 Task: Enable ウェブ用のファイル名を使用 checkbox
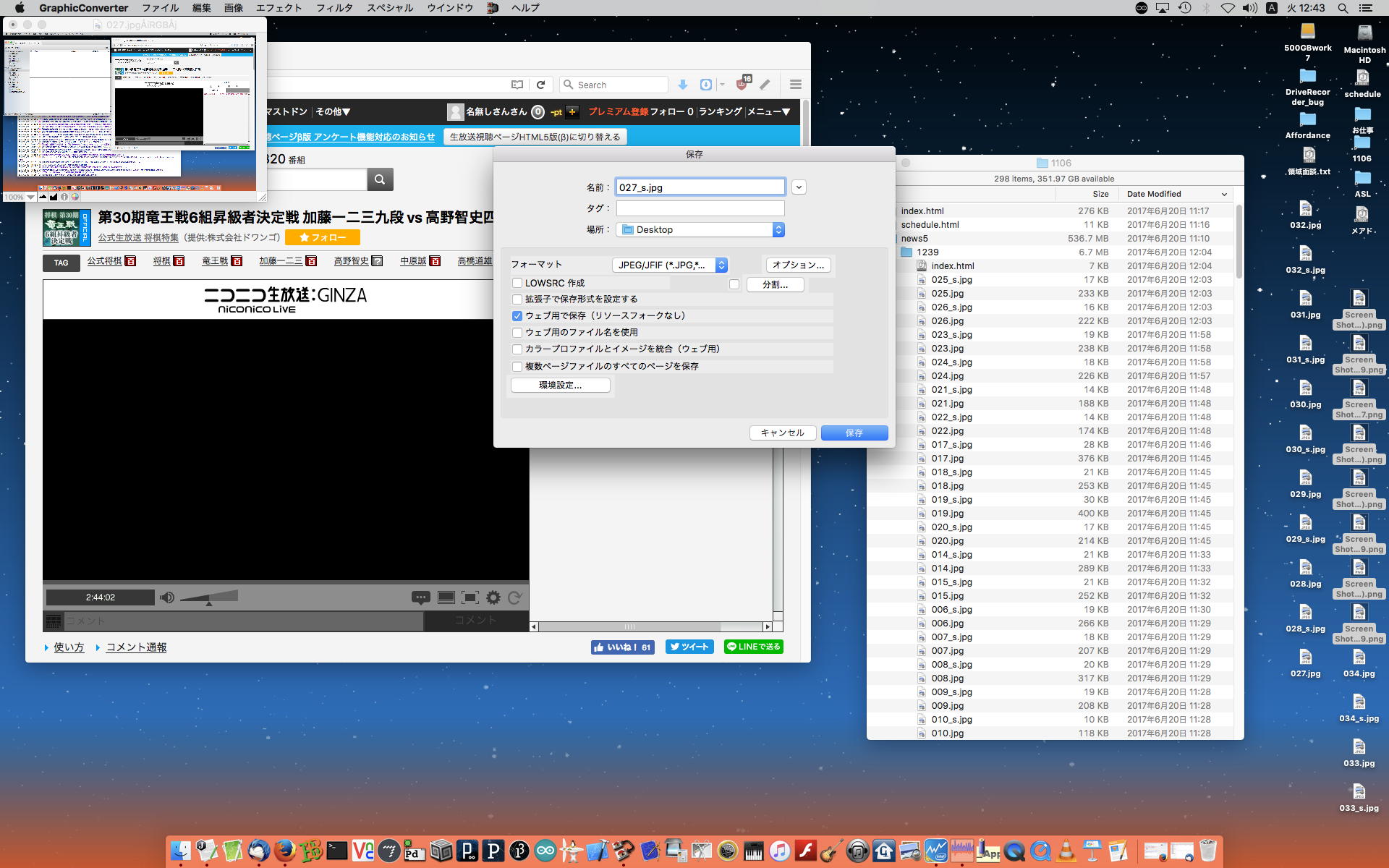coord(517,333)
